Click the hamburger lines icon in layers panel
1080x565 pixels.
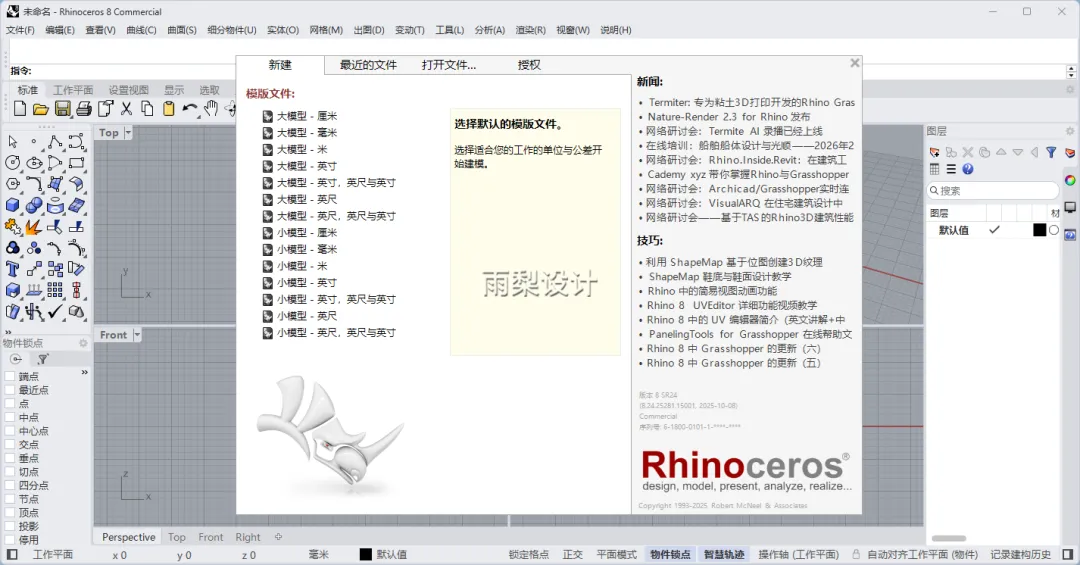click(x=951, y=169)
